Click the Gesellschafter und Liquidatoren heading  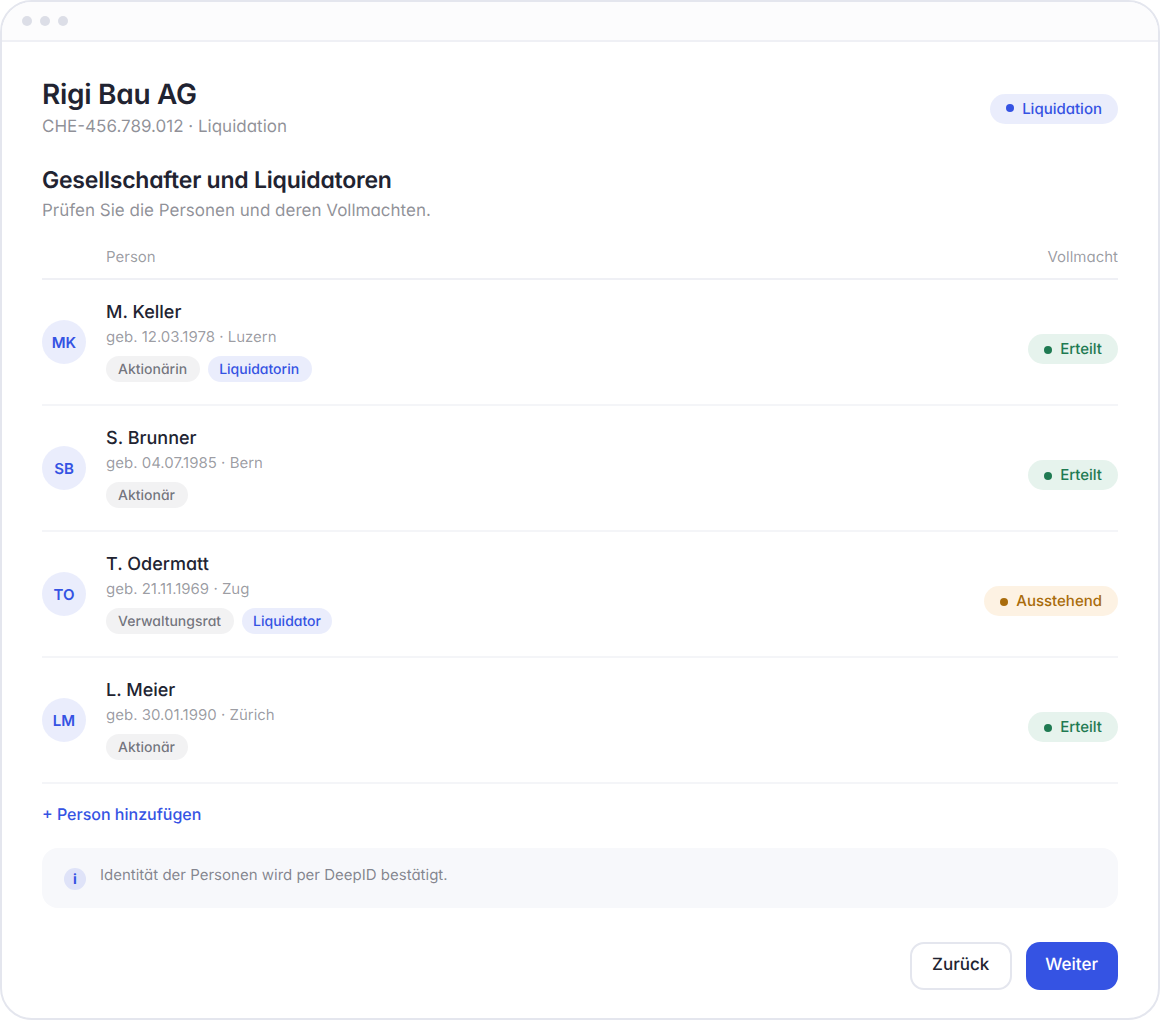coord(217,180)
